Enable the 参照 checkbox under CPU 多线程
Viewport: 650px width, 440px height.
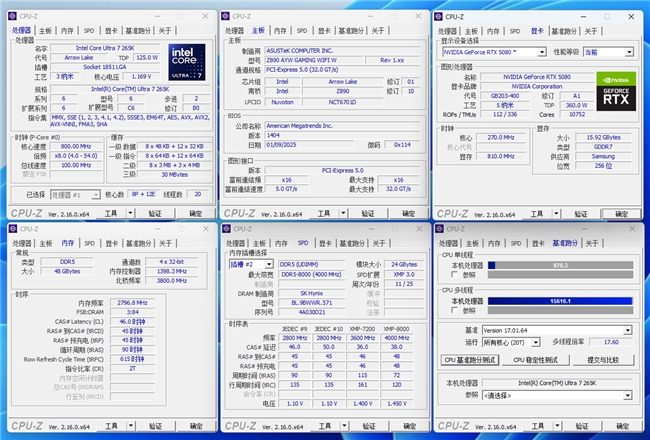(x=454, y=310)
